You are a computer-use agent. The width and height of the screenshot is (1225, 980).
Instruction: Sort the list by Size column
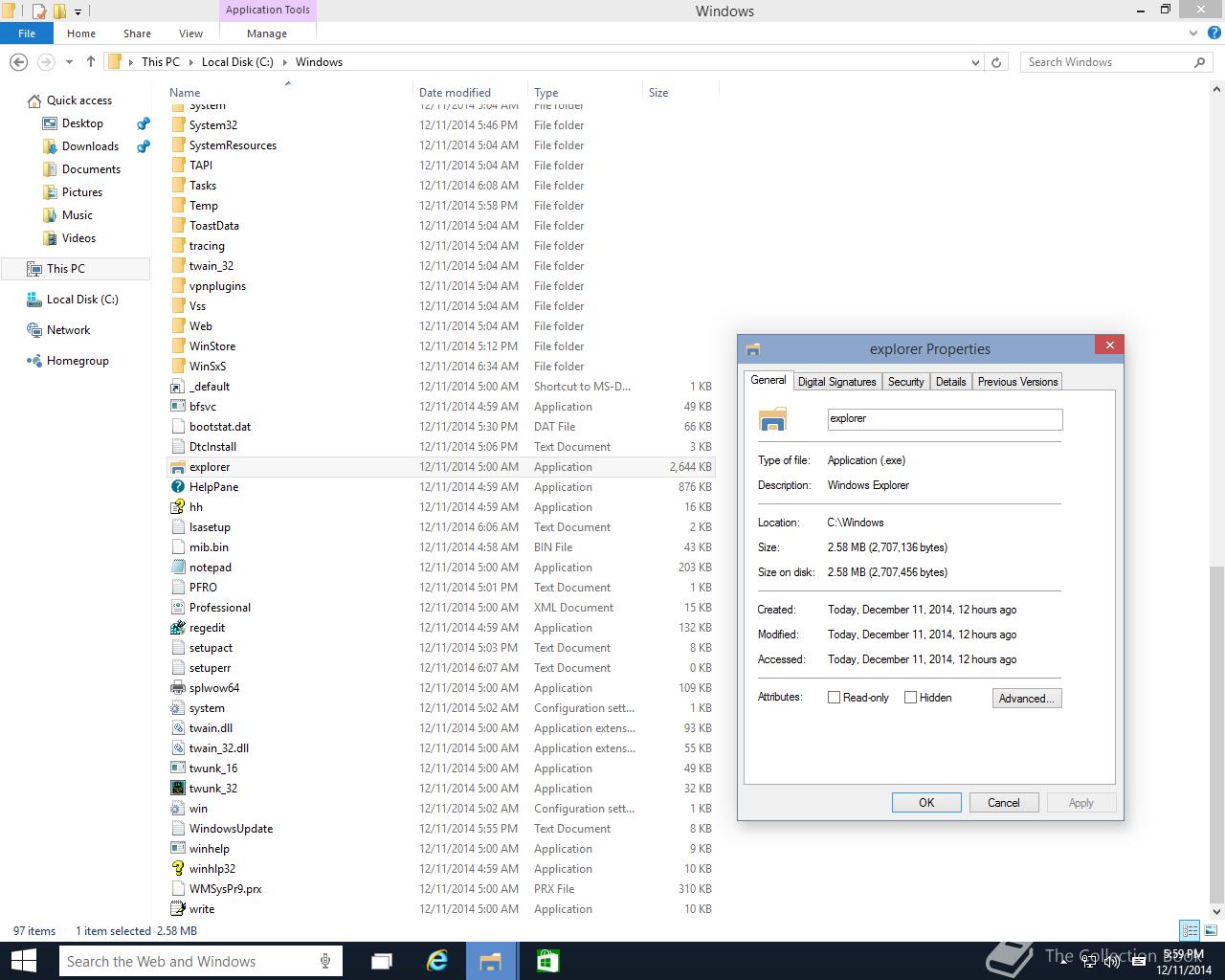679,93
